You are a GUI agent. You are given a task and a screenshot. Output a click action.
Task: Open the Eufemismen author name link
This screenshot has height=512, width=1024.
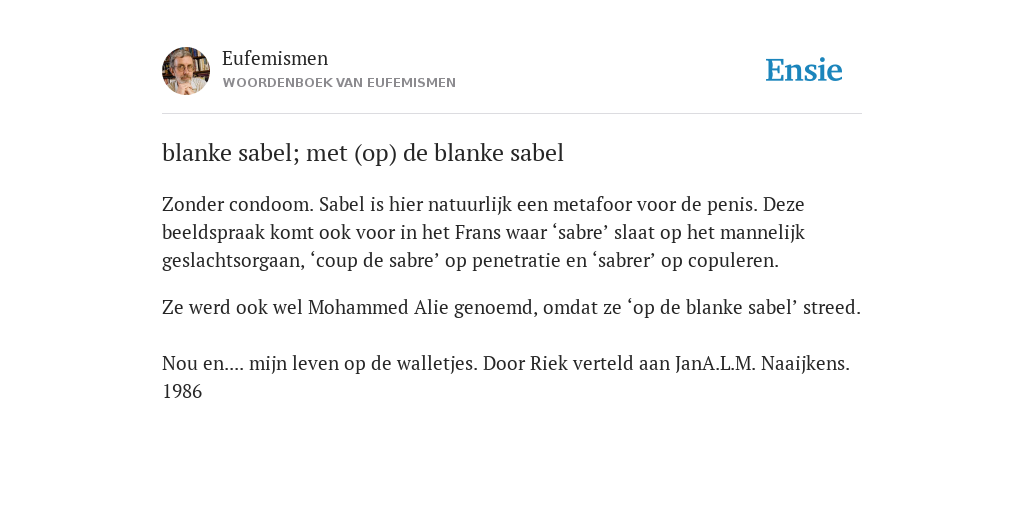pyautogui.click(x=275, y=59)
